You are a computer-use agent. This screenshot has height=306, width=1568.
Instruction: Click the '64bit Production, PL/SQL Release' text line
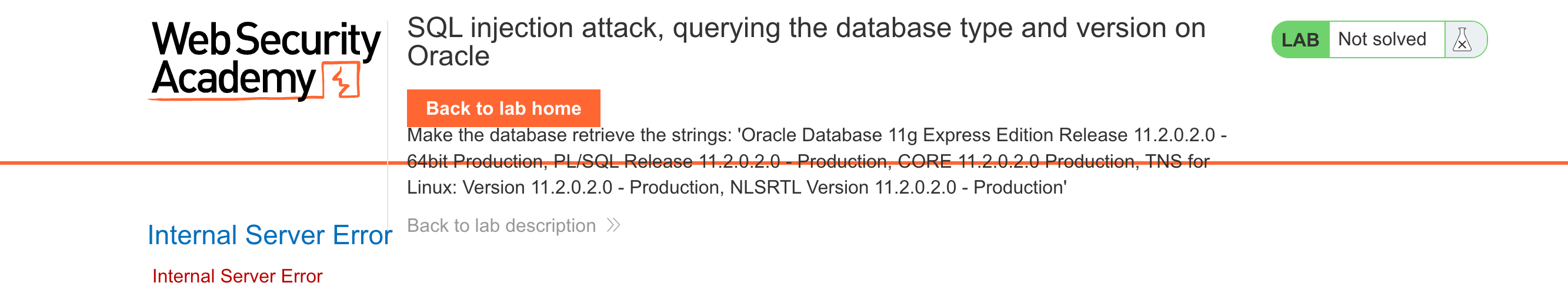pyautogui.click(x=593, y=161)
